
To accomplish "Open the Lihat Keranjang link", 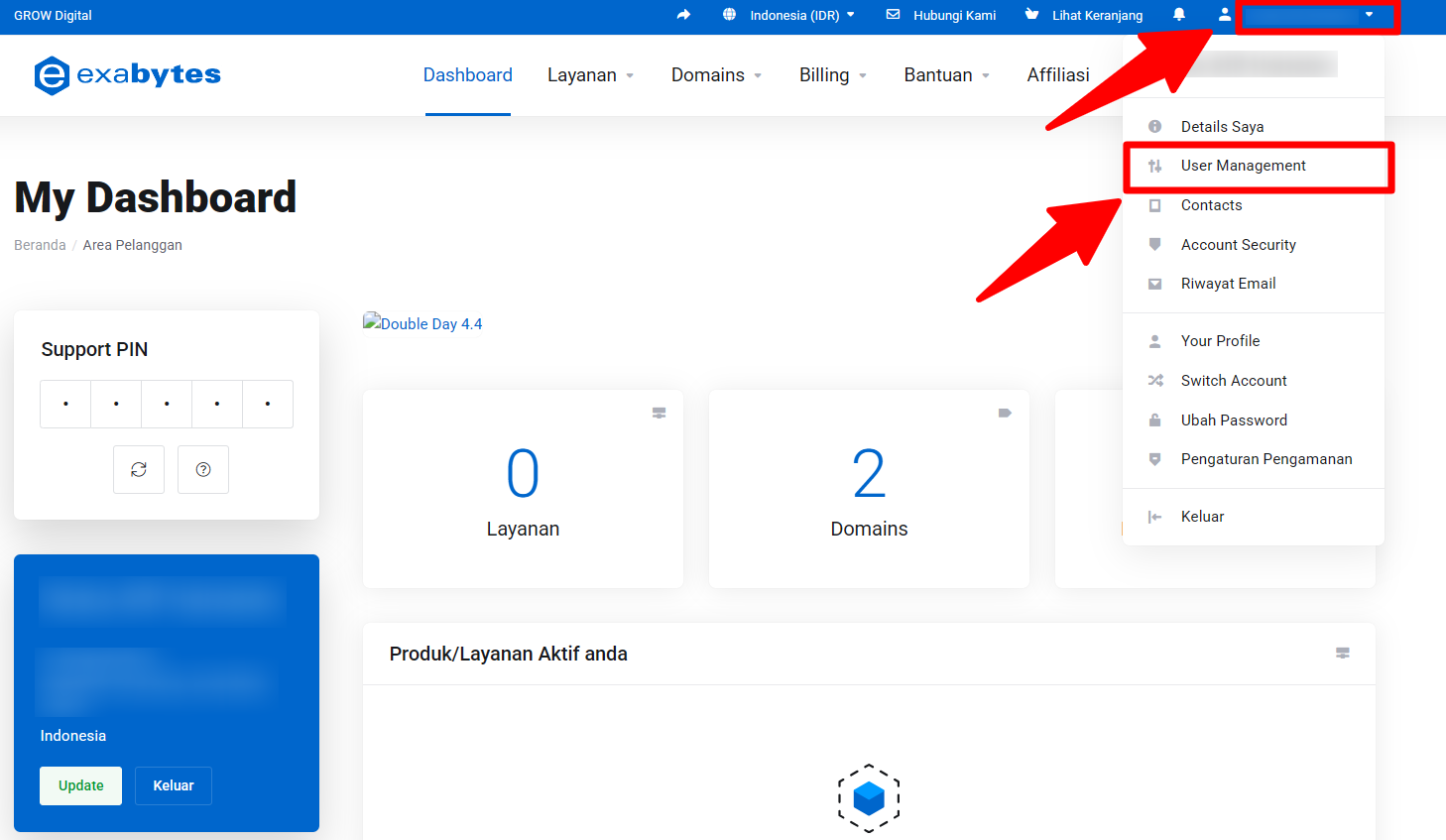I will point(1097,15).
